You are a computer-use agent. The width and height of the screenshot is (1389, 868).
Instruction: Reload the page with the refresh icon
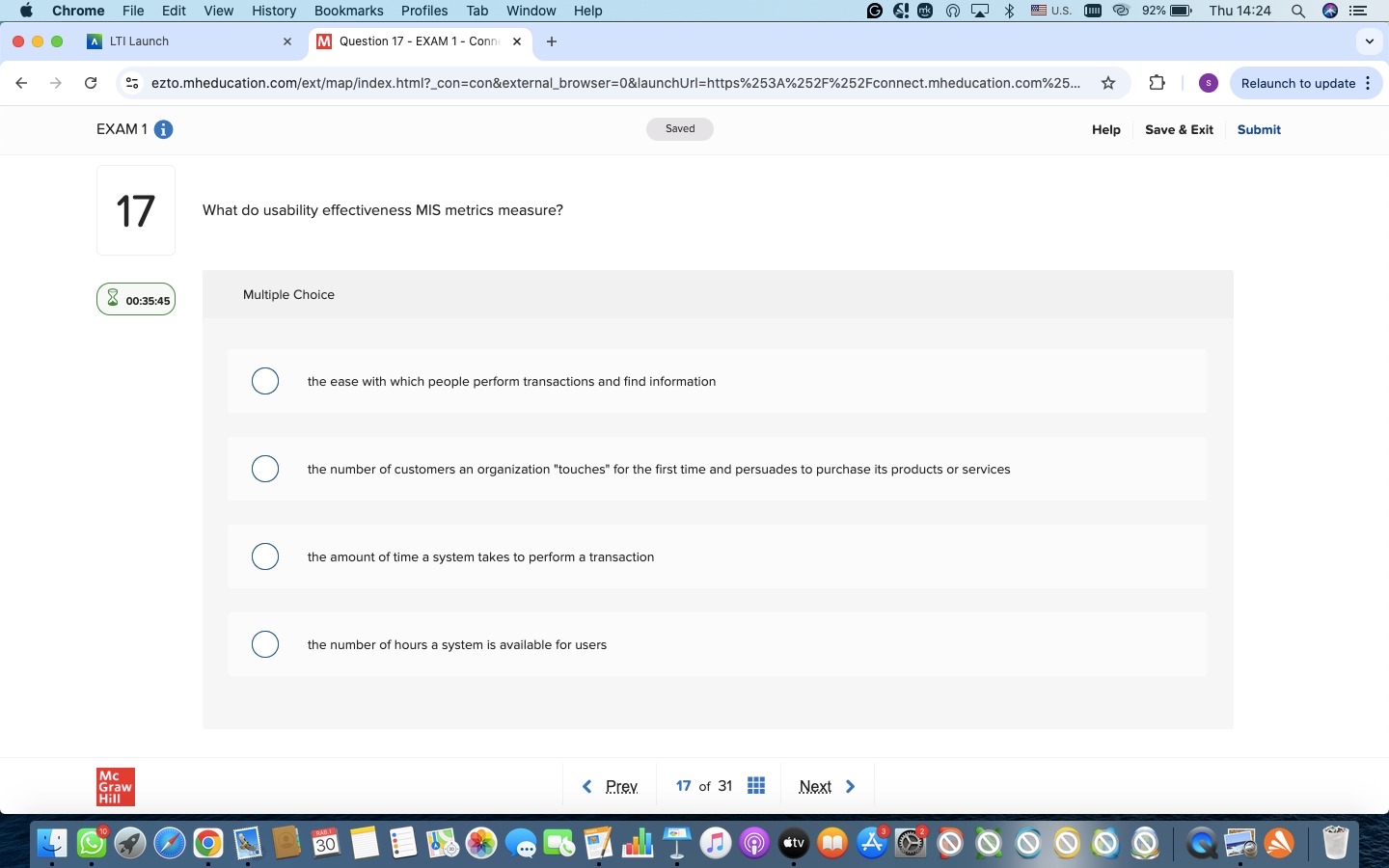coord(90,84)
